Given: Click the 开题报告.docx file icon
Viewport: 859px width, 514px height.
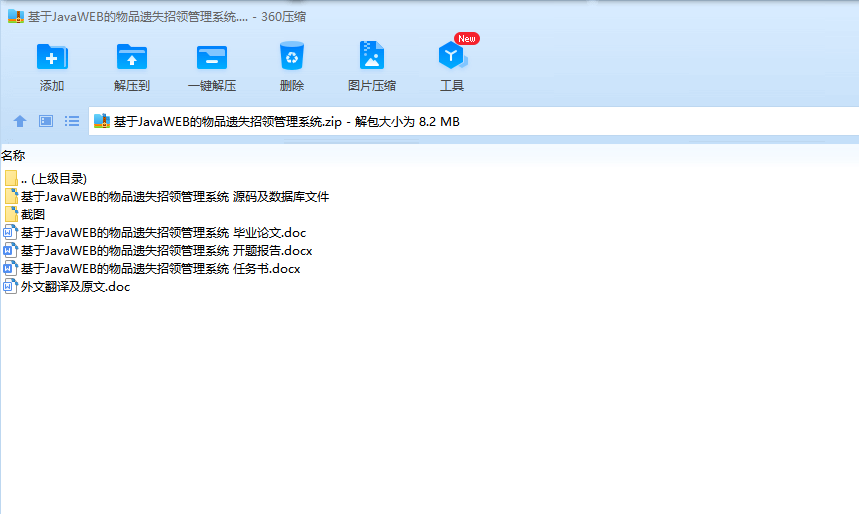Looking at the screenshot, I should pyautogui.click(x=10, y=250).
